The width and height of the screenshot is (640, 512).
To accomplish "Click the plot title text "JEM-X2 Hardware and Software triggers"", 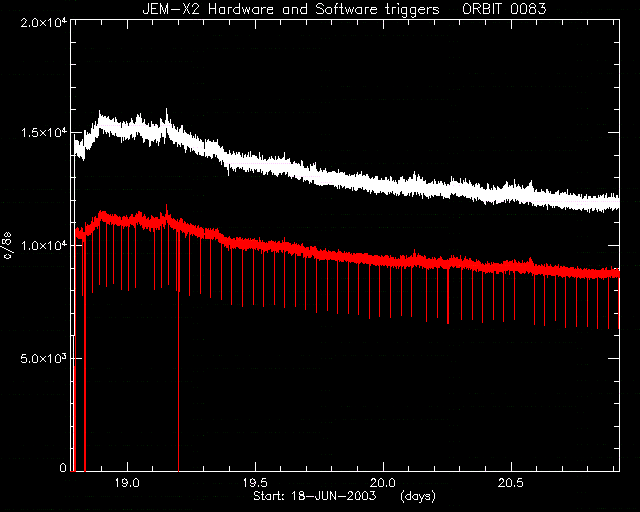I will coord(291,9).
